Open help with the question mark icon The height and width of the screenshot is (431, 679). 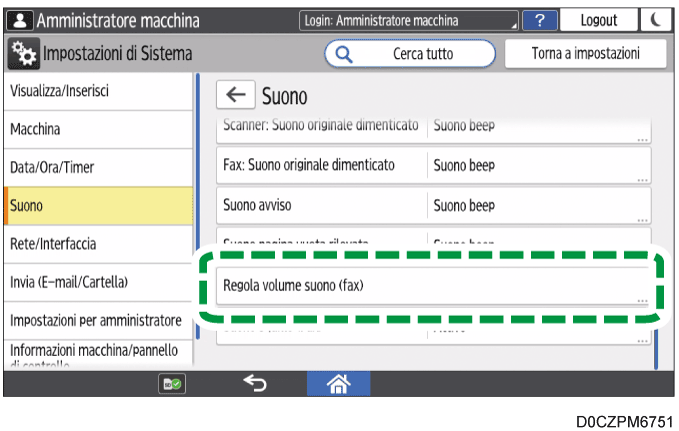[540, 20]
